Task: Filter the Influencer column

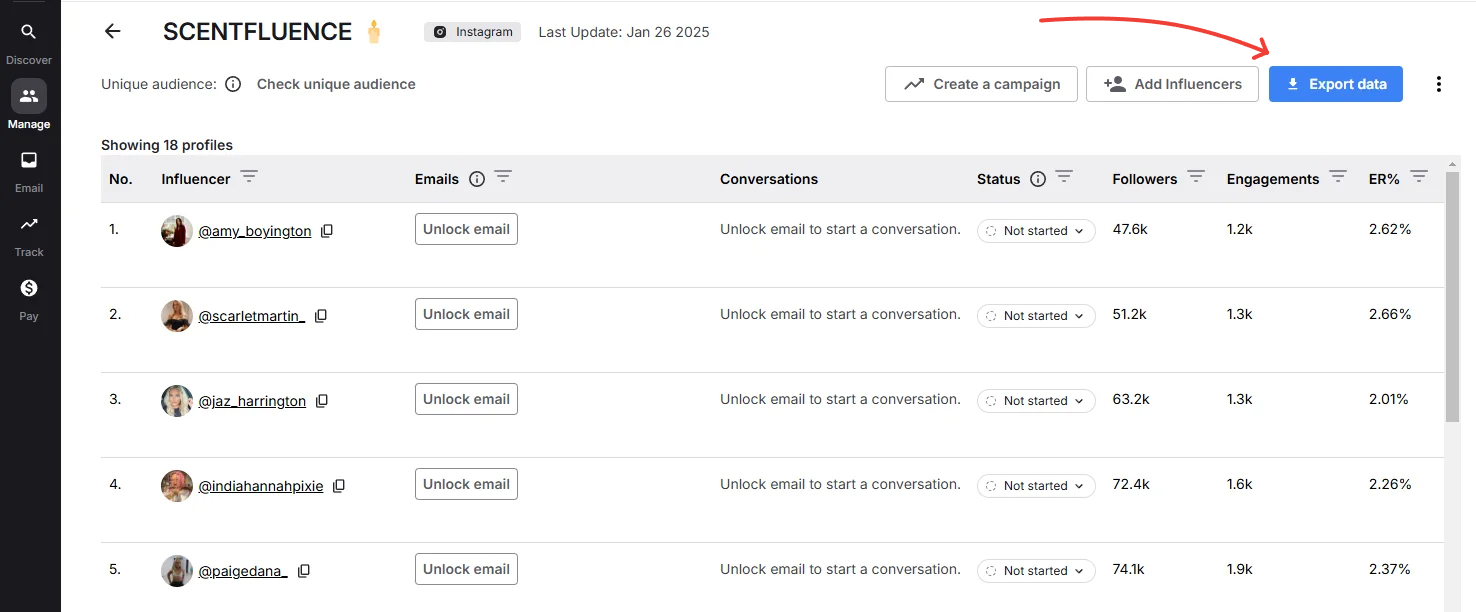Action: (249, 177)
